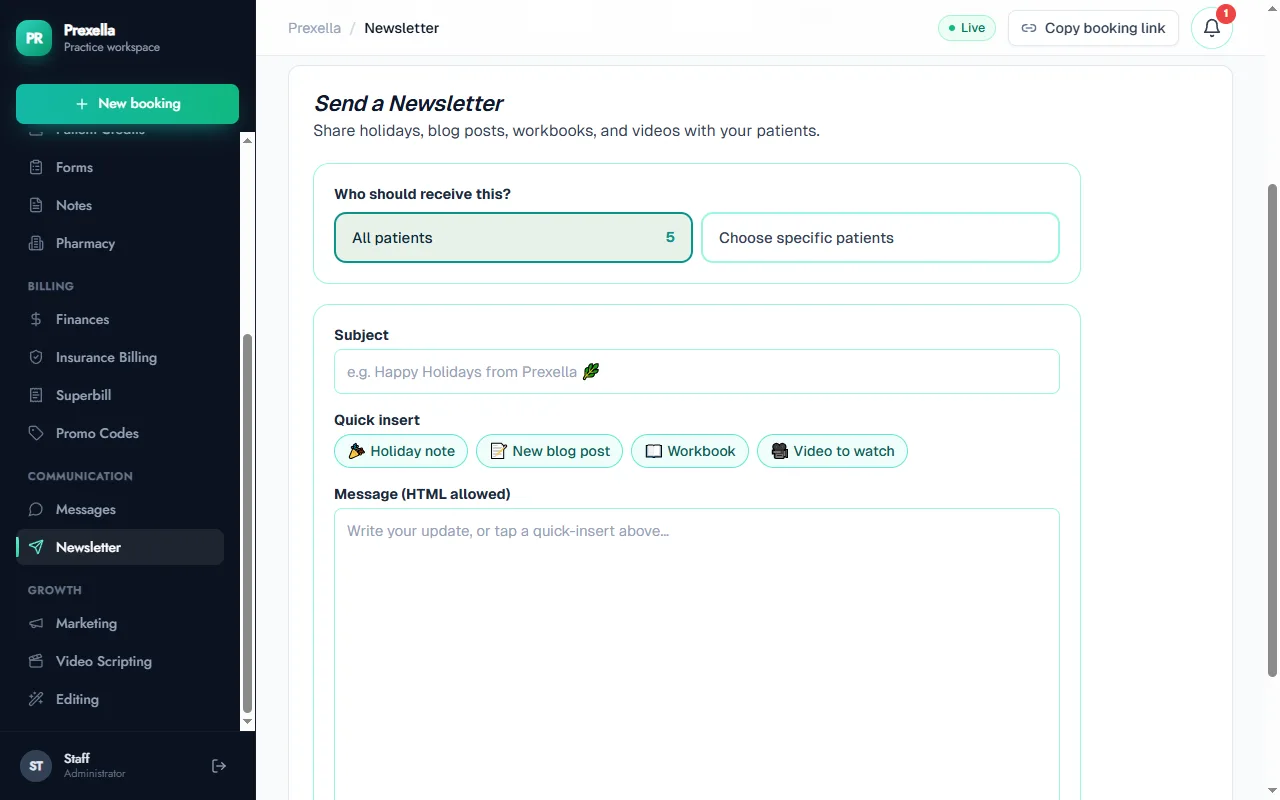Click the ST staff avatar
Screen dimensions: 1280x800
36,766
